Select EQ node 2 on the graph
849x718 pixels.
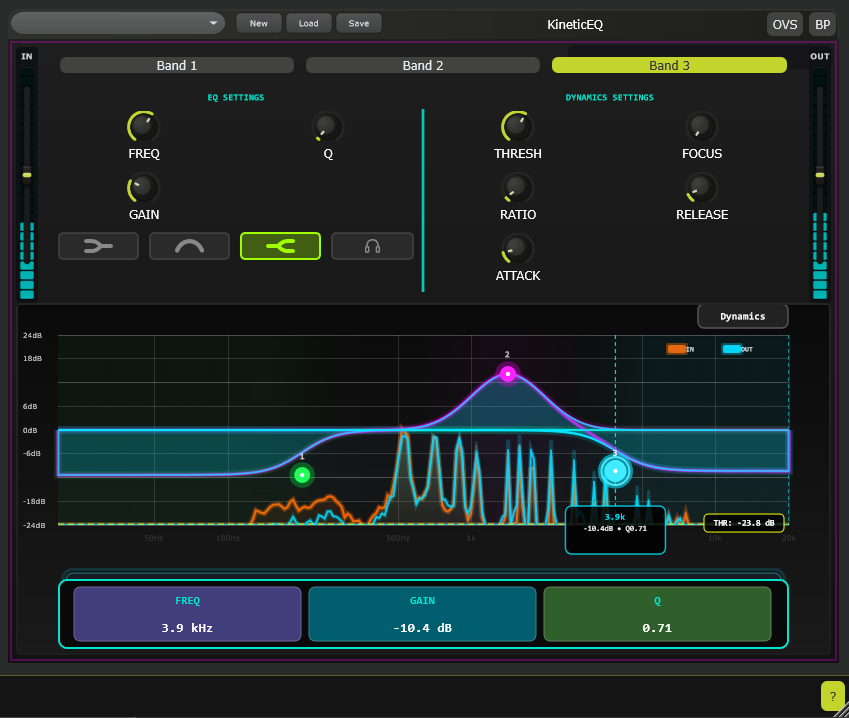coord(507,373)
